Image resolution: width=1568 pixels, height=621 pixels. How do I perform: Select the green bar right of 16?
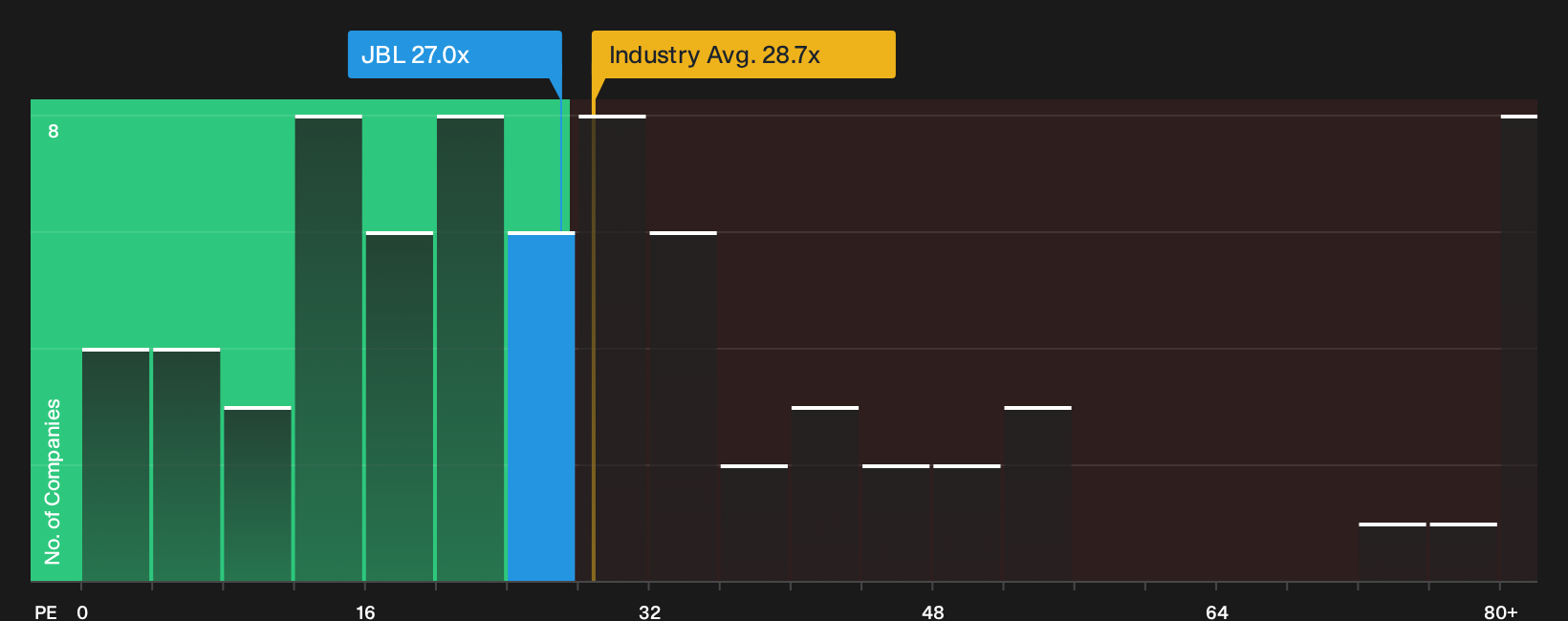tap(400, 406)
